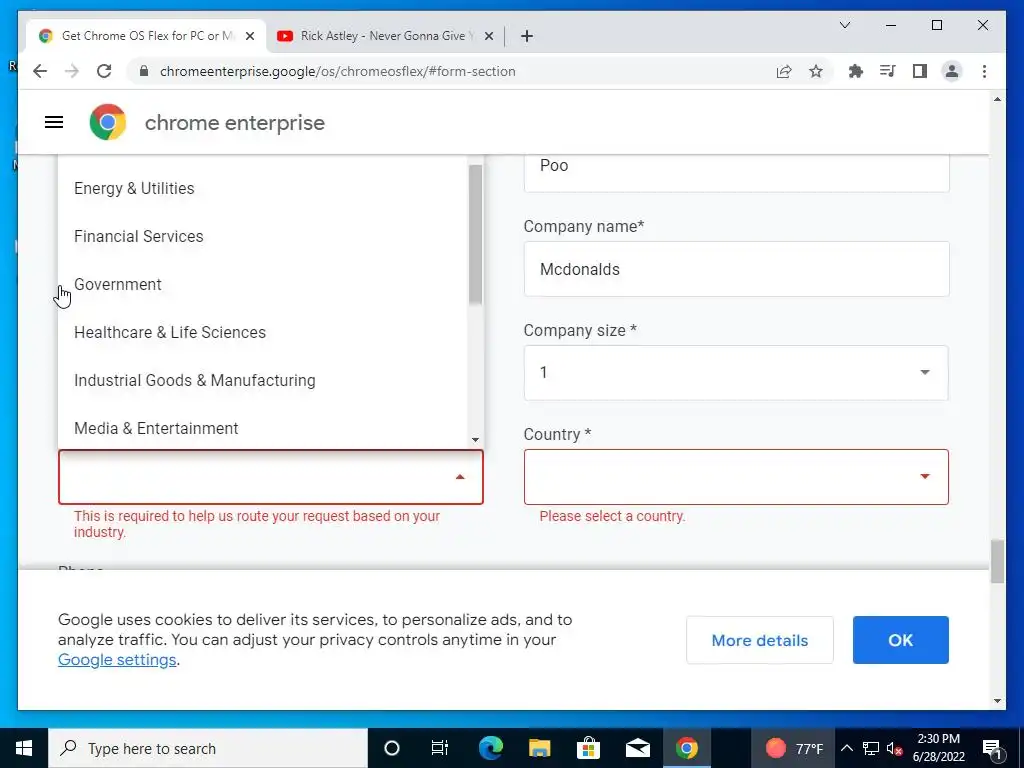Open File Explorer from the taskbar

tap(539, 748)
